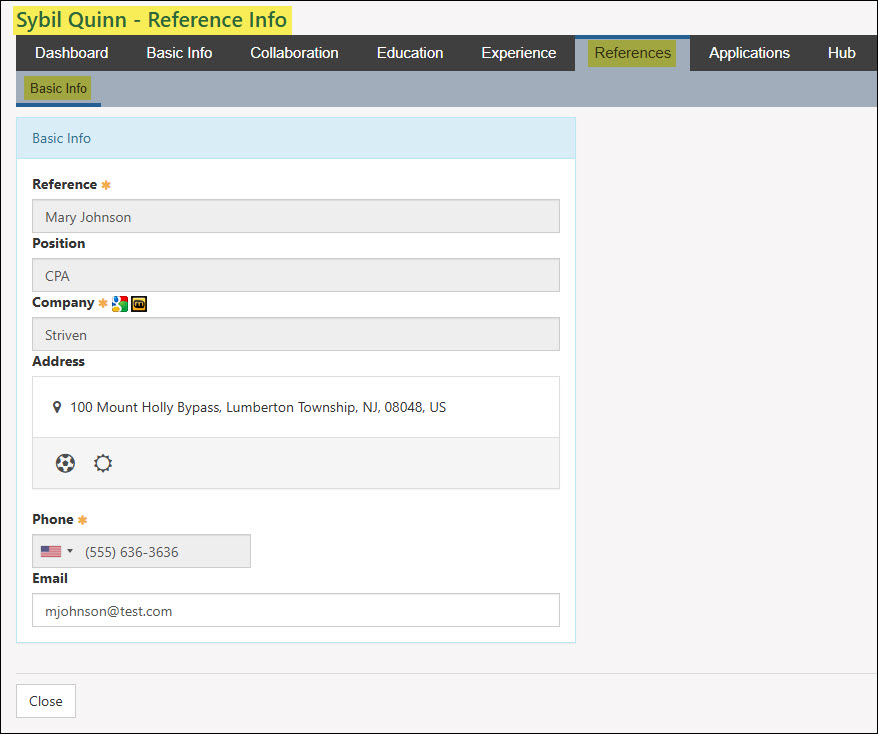Go to the Experience tab
The height and width of the screenshot is (734, 878).
pos(518,53)
